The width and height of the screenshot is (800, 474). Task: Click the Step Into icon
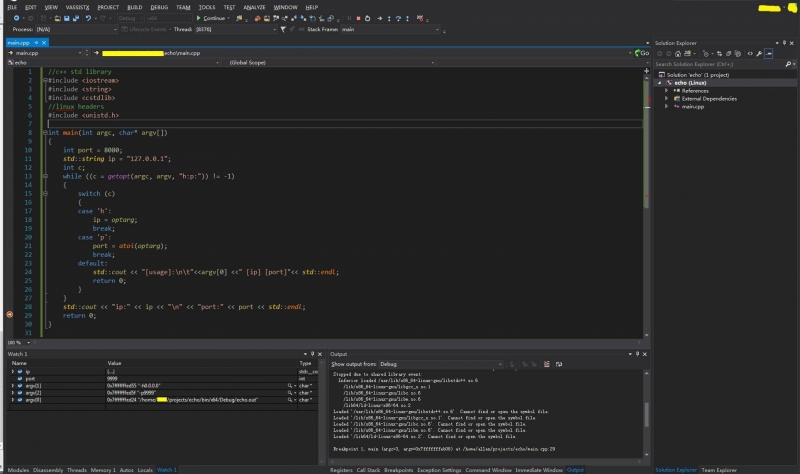389,18
